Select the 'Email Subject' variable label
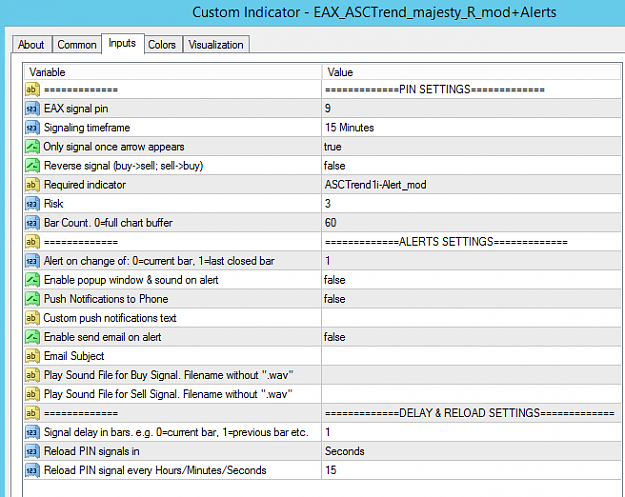 (x=74, y=356)
